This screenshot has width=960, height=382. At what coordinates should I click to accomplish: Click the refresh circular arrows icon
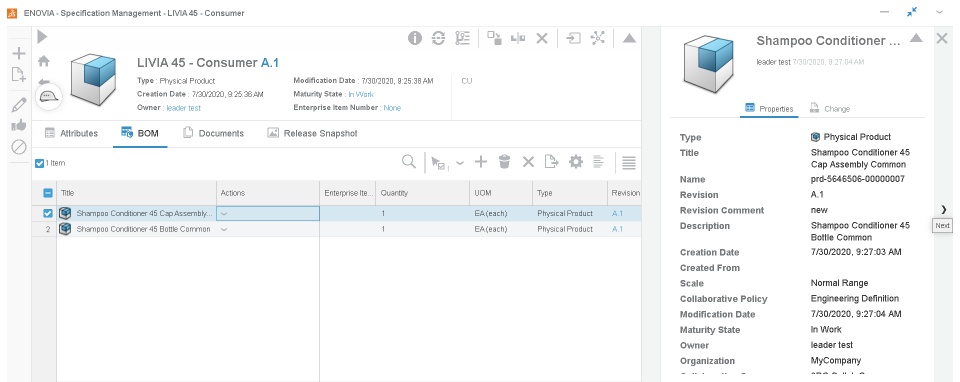coord(438,39)
